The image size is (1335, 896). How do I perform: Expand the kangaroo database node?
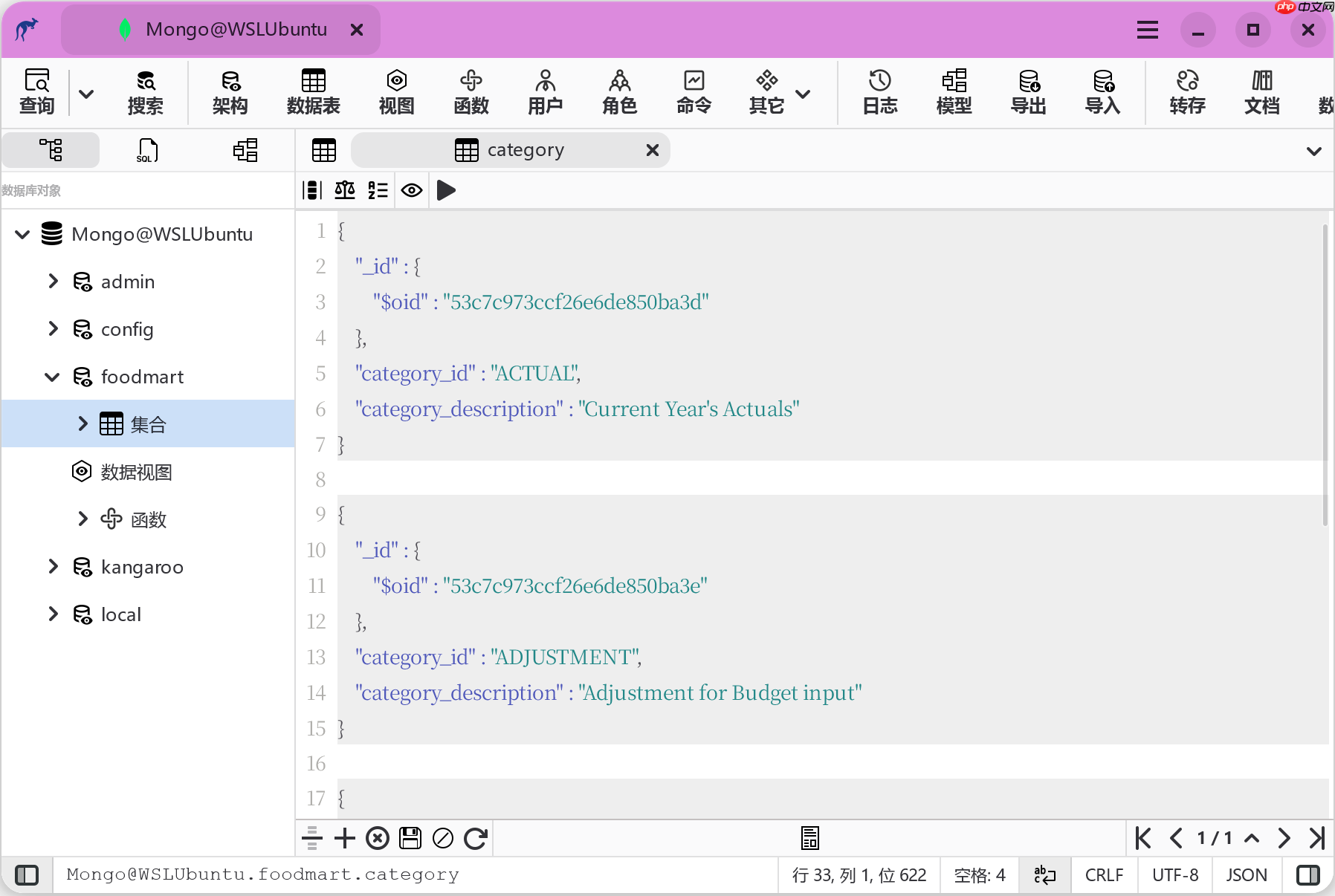53,567
